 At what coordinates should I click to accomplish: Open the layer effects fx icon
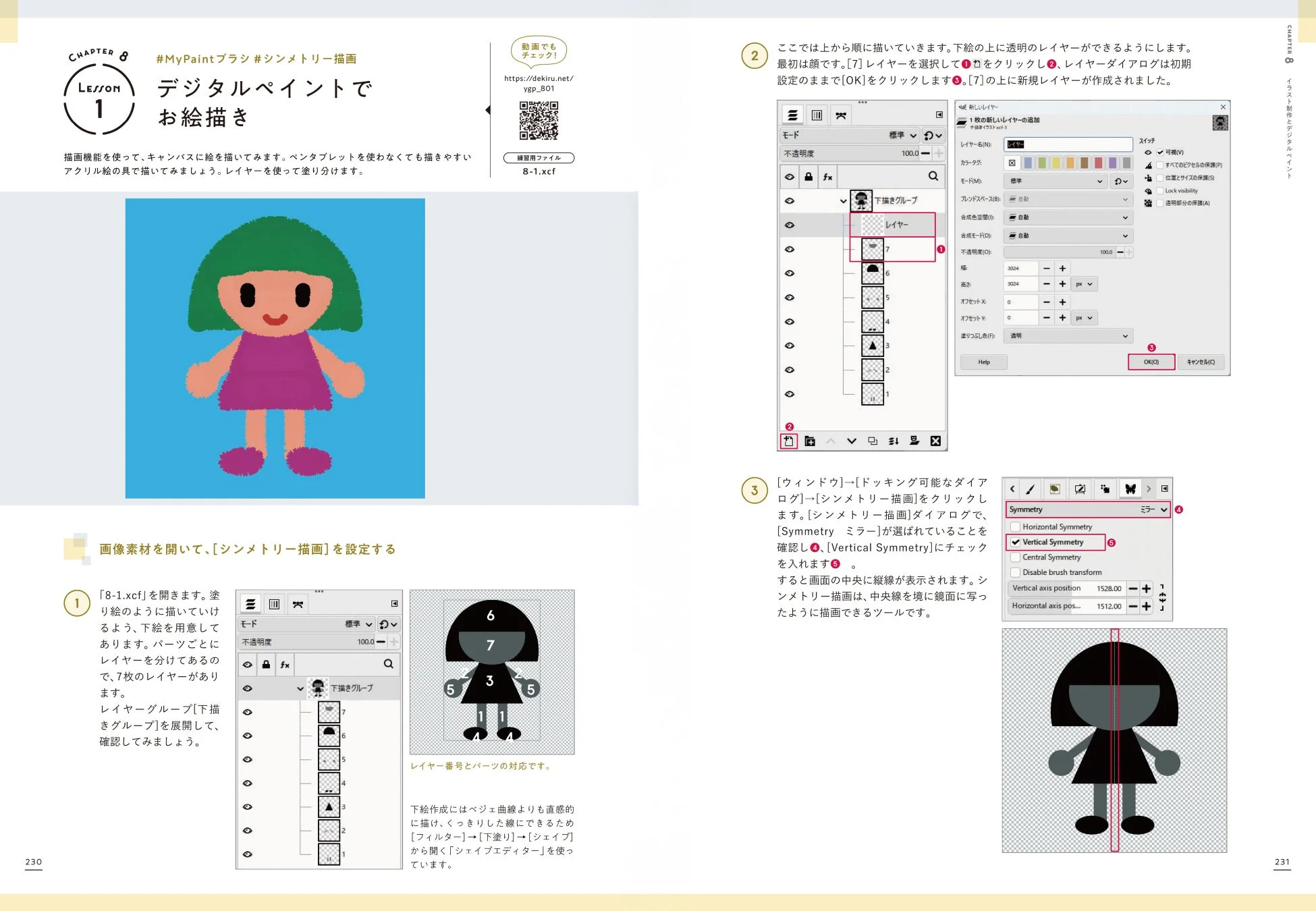[x=827, y=177]
